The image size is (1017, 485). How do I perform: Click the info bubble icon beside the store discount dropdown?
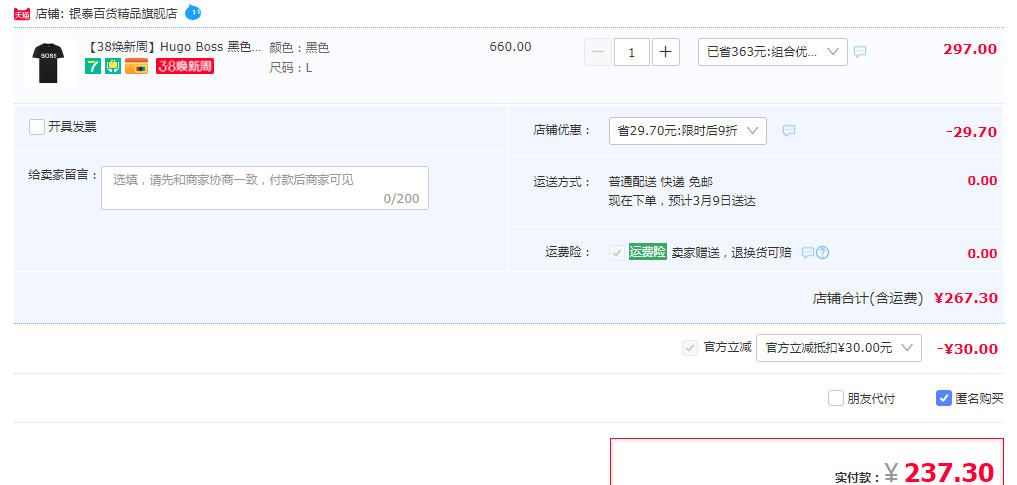pyautogui.click(x=789, y=131)
